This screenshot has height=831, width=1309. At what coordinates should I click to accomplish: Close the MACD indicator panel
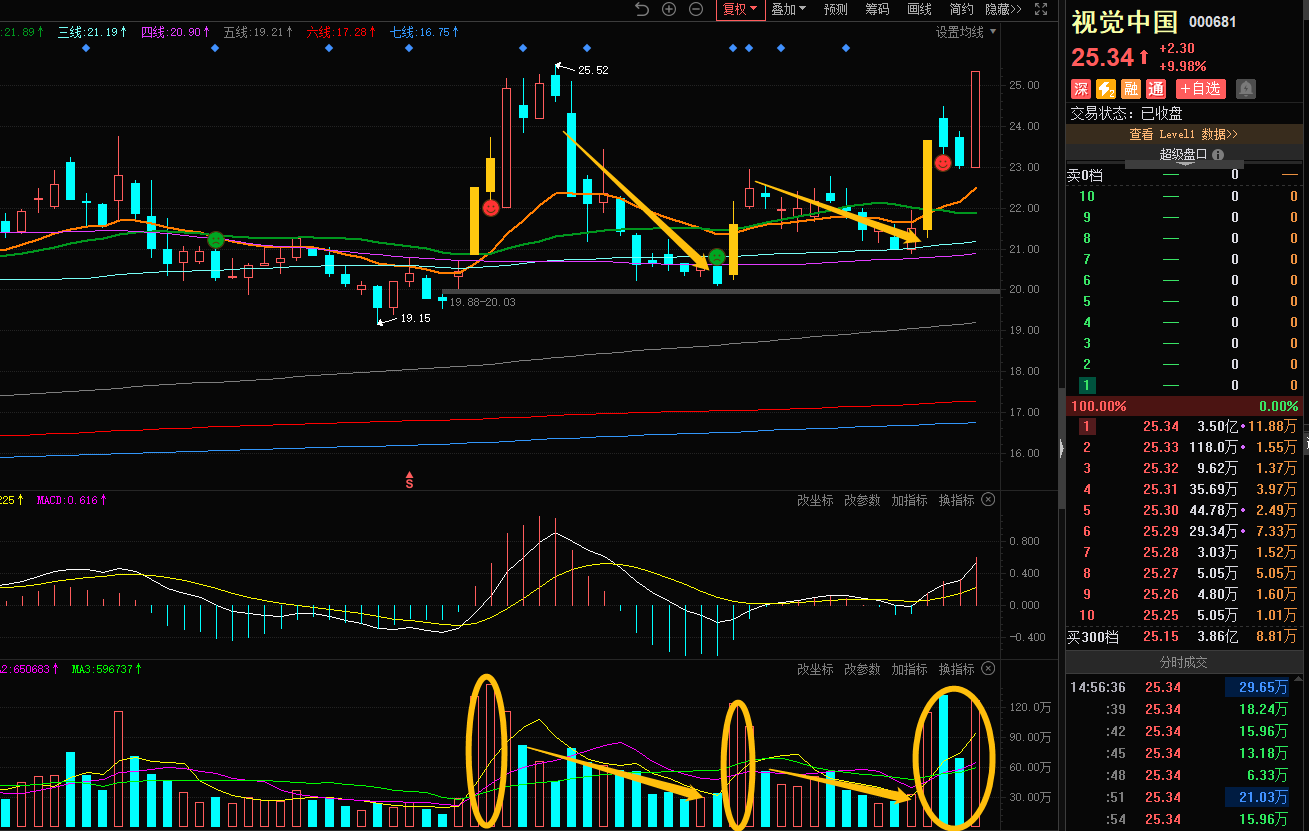[988, 500]
